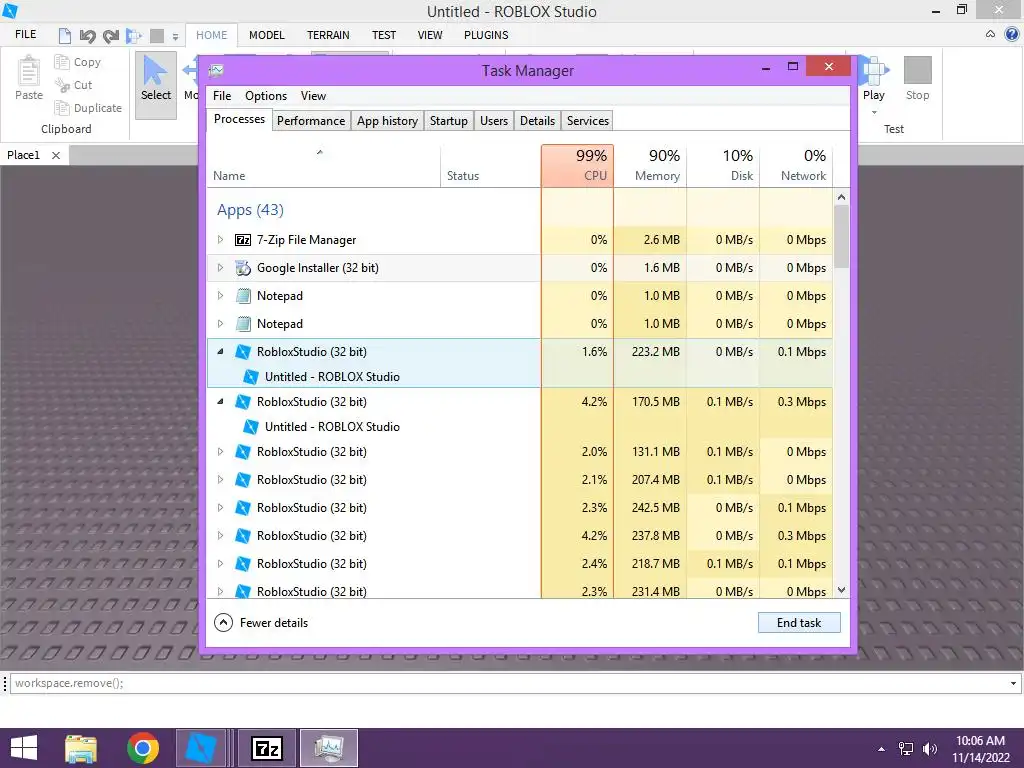Click the Stop button in Test group
The width and height of the screenshot is (1024, 768).
tap(918, 78)
